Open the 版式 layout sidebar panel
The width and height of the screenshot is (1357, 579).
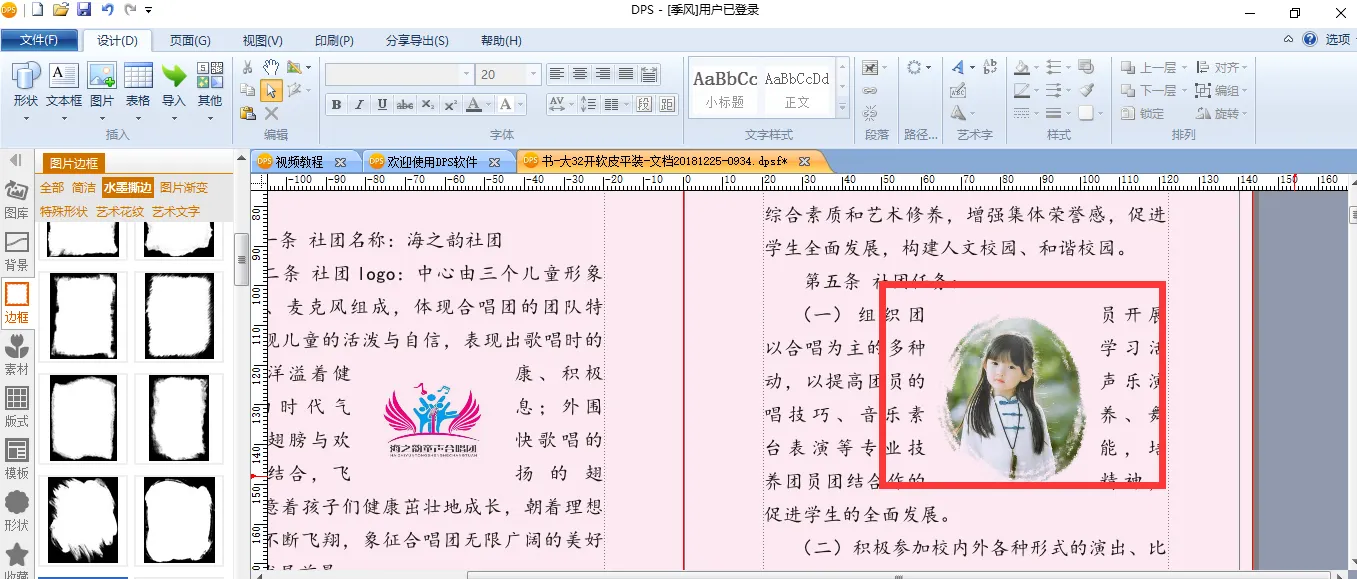17,408
